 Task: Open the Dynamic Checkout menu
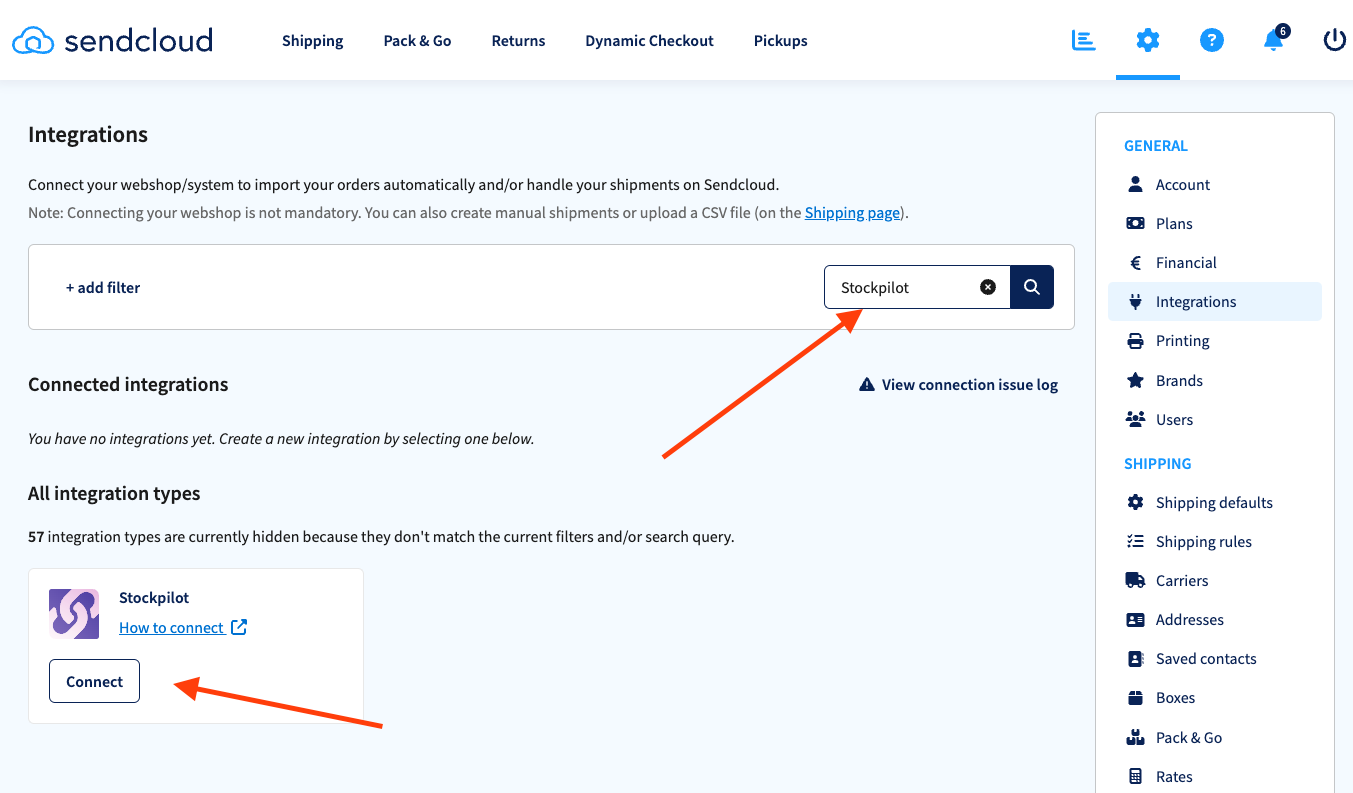click(x=649, y=41)
